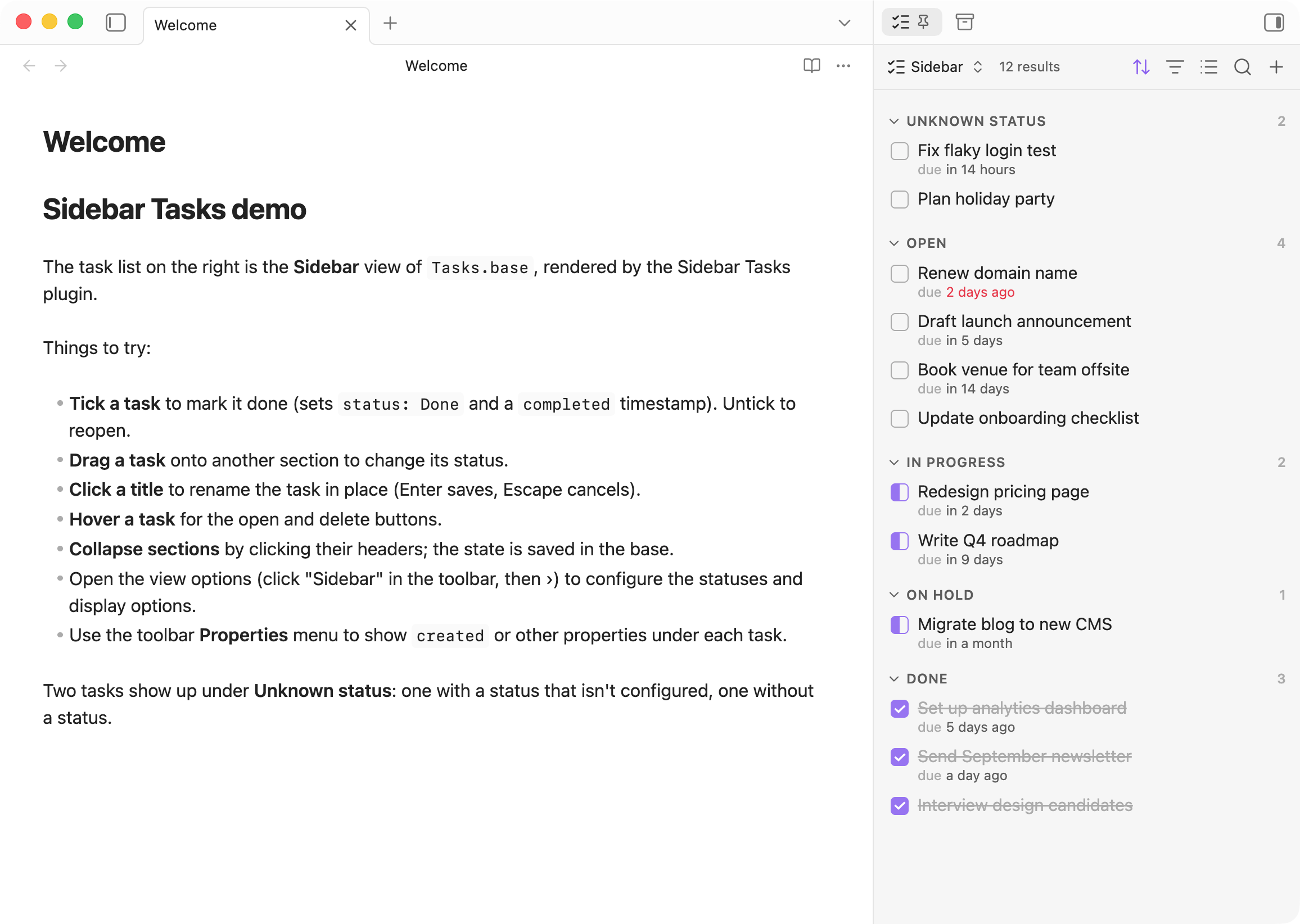The width and height of the screenshot is (1300, 924).
Task: Untick Send September newsletter task
Action: click(899, 757)
